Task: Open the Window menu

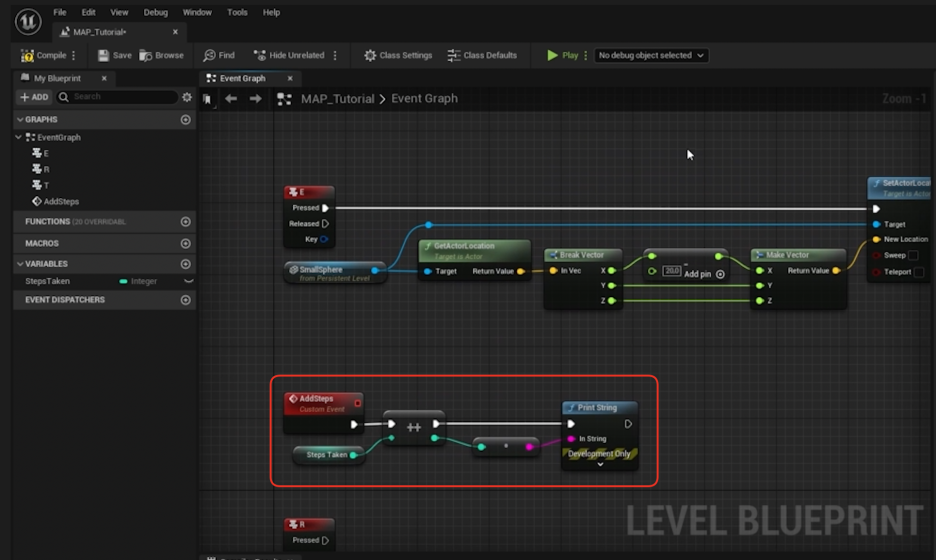Action: tap(197, 12)
